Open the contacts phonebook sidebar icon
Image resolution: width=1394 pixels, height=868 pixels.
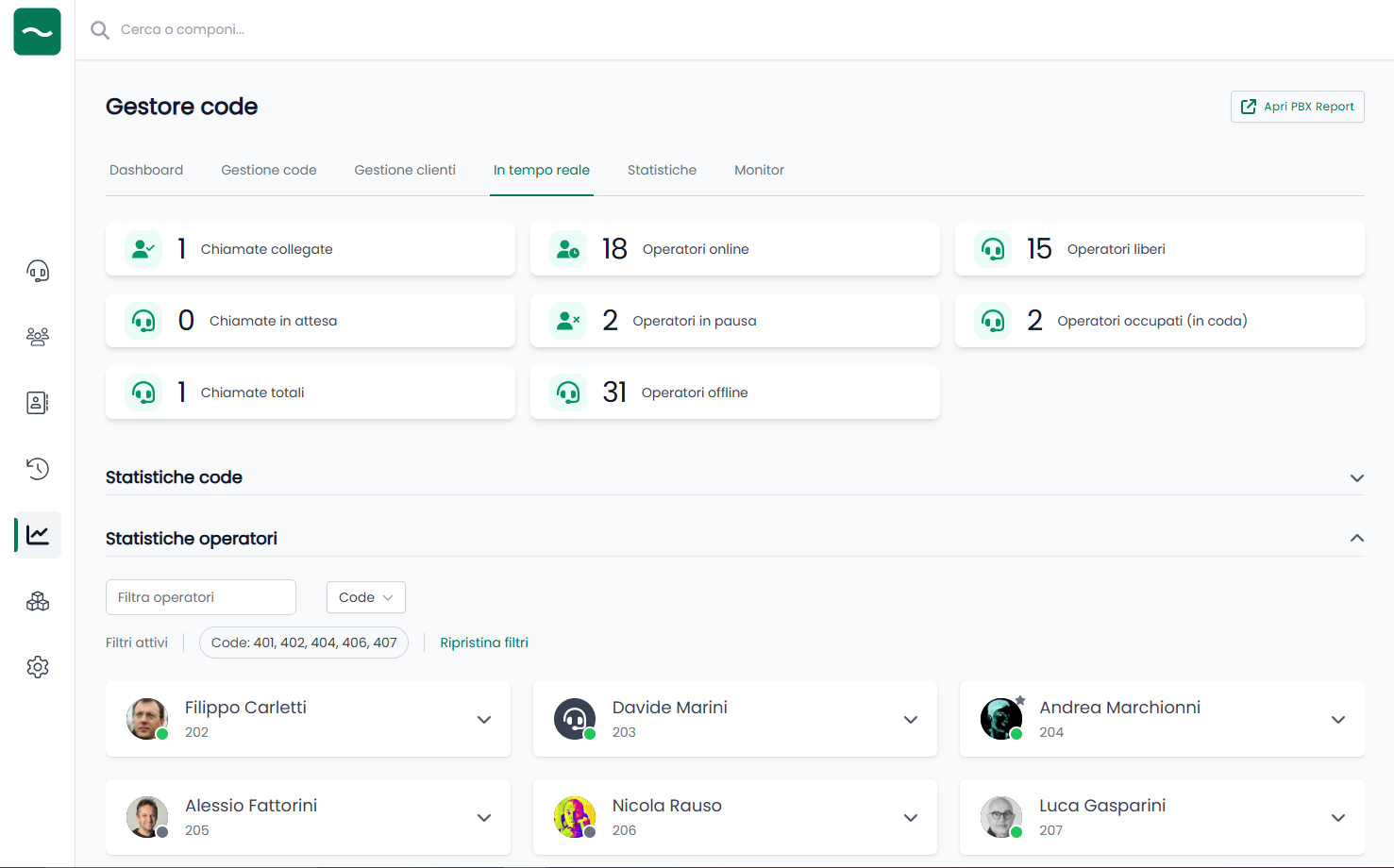coord(38,403)
